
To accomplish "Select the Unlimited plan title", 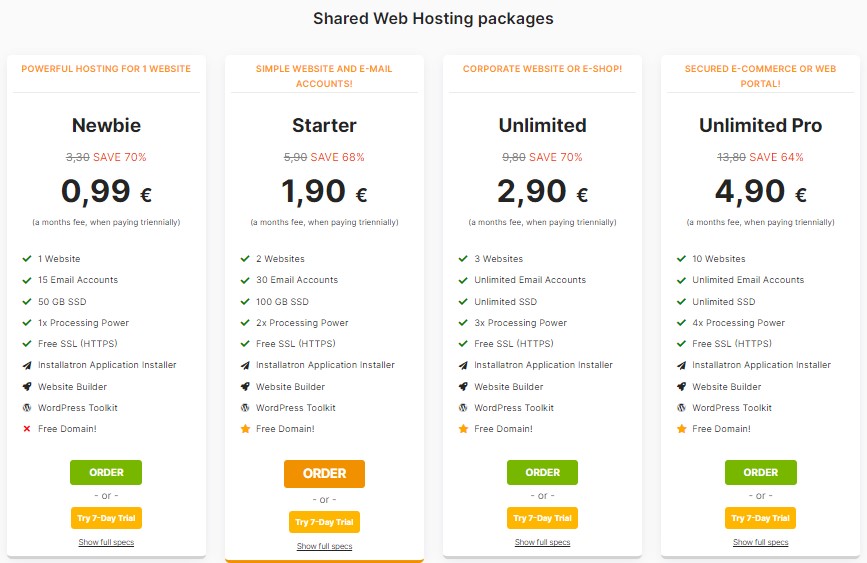I will click(x=542, y=125).
